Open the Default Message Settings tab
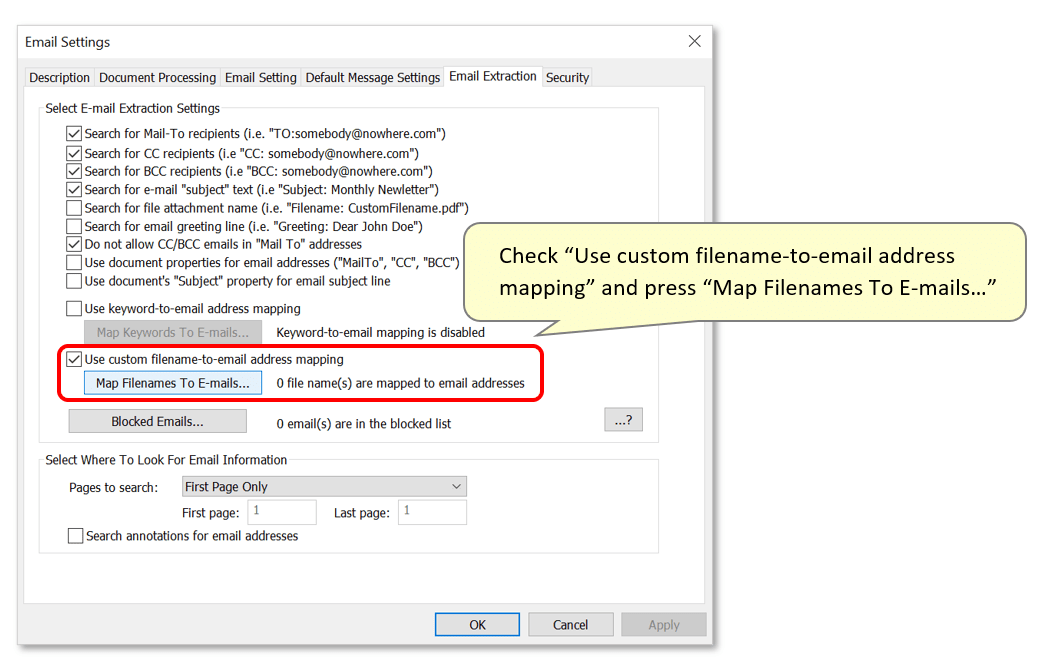The image size is (1048, 669). pyautogui.click(x=372, y=78)
